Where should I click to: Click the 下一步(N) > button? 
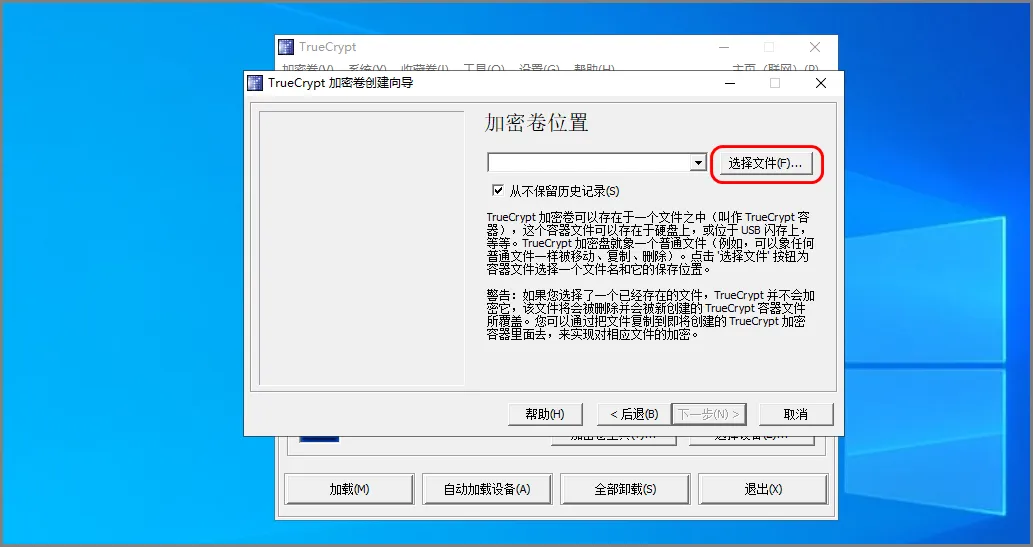[709, 414]
